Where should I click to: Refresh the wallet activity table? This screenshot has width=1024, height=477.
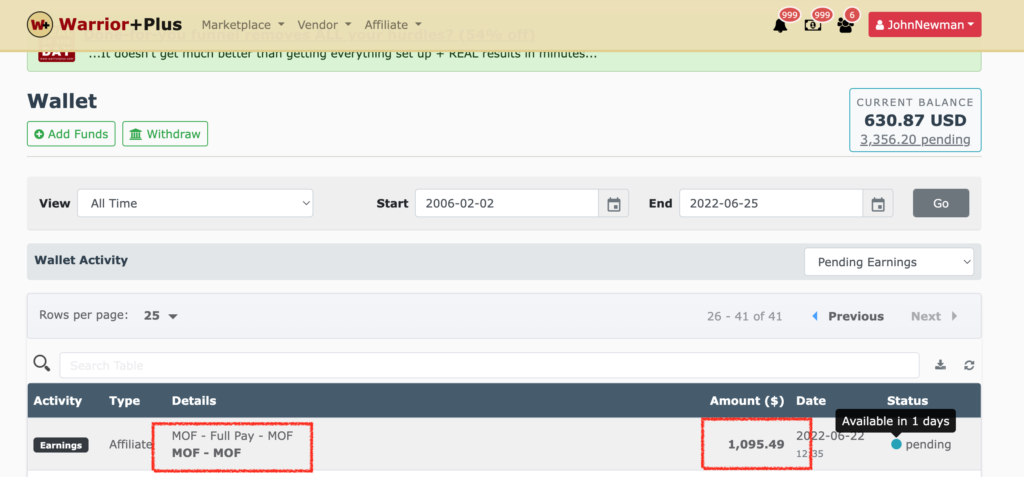click(x=969, y=365)
